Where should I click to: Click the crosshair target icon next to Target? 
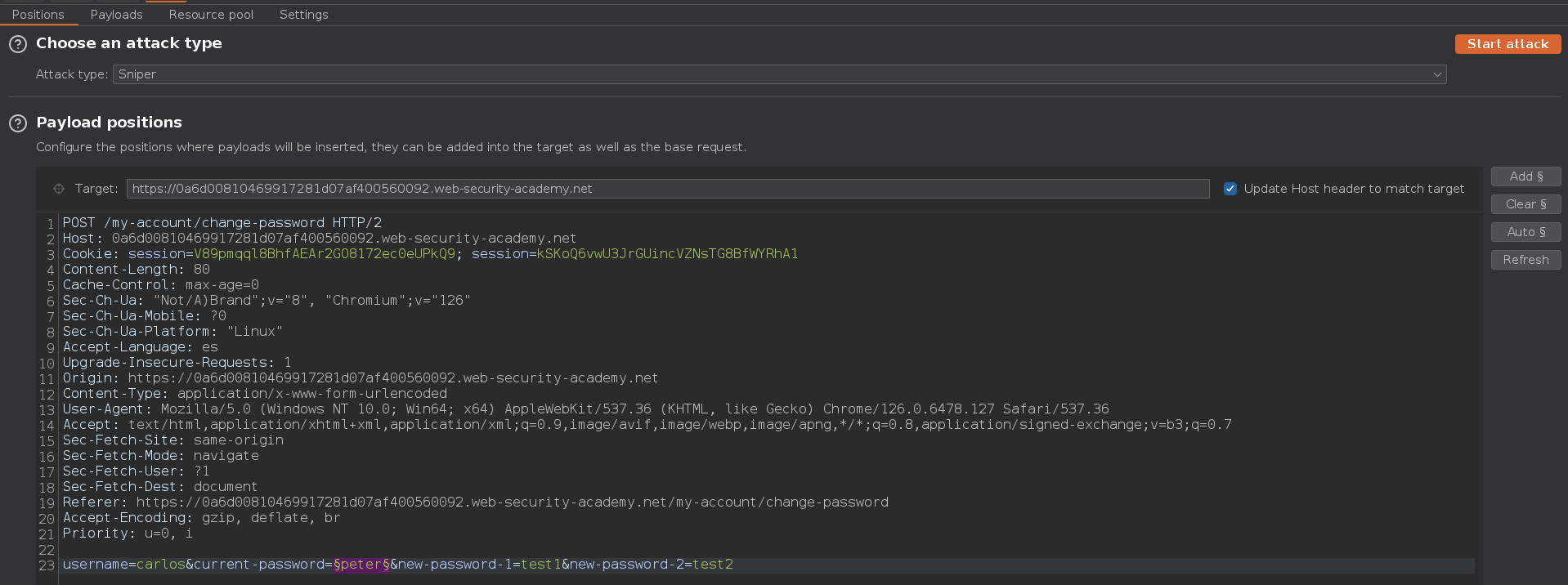click(x=59, y=189)
